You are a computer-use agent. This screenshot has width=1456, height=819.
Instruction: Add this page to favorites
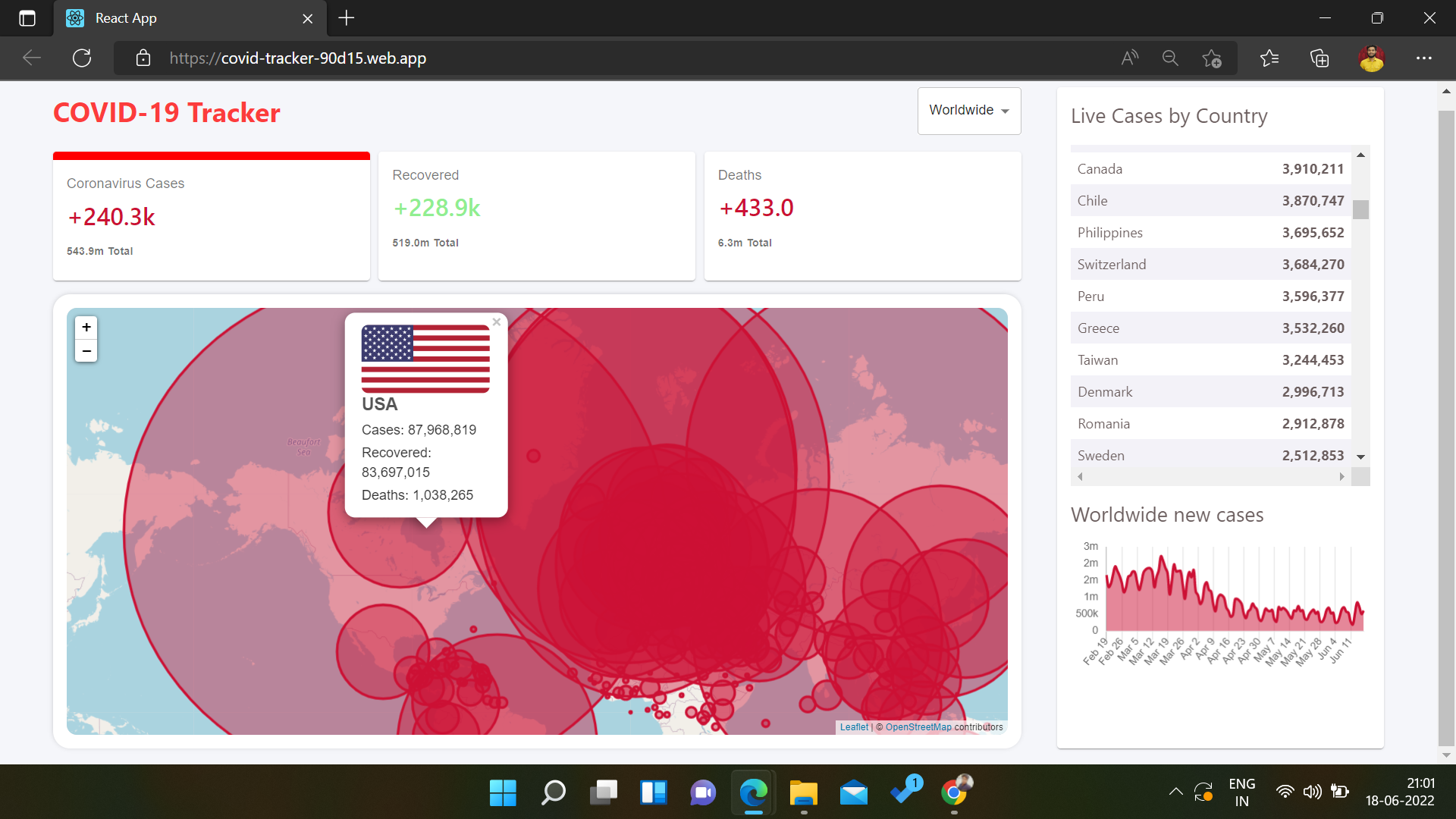coord(1212,58)
